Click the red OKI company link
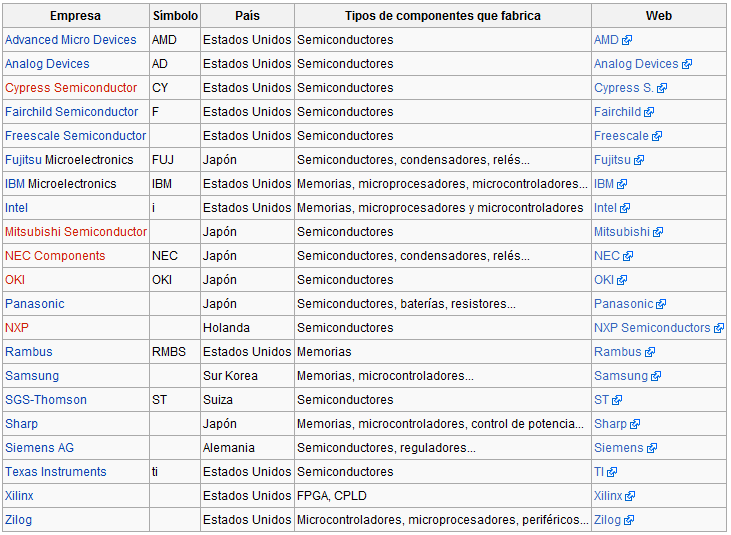 (x=15, y=280)
